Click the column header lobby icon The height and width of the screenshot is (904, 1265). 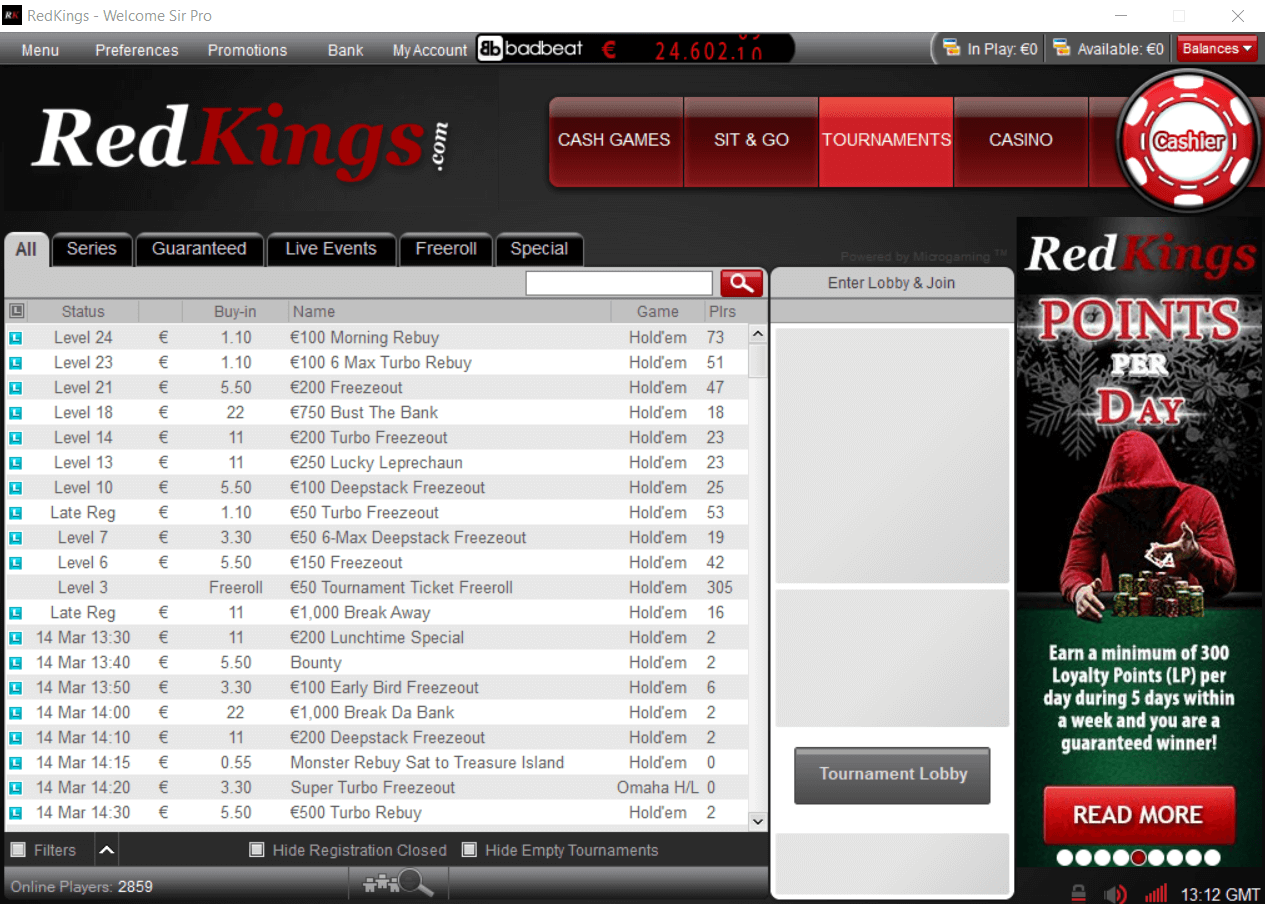(17, 311)
